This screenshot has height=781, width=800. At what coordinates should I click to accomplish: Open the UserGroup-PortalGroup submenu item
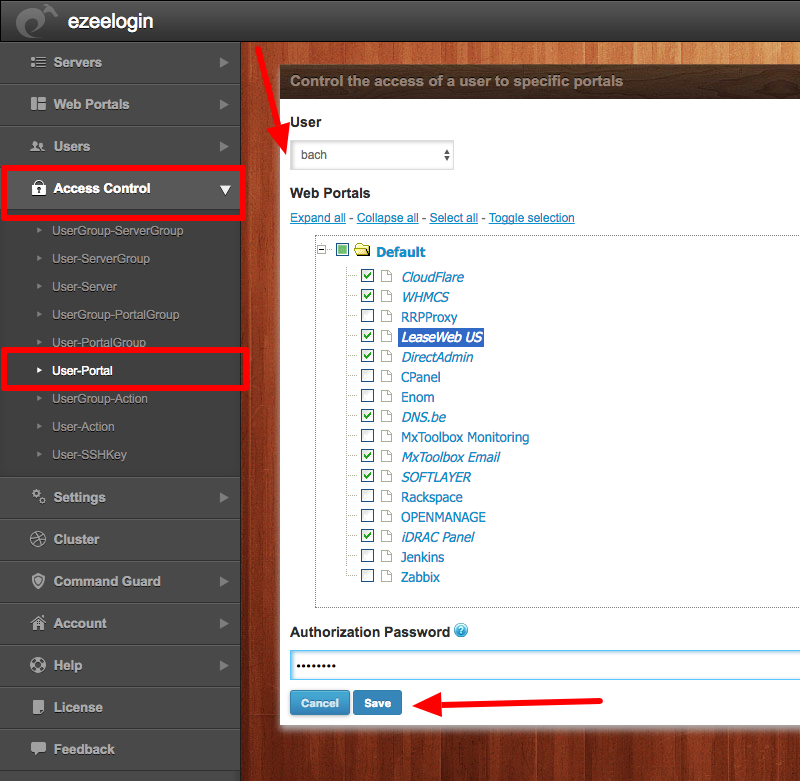pyautogui.click(x=115, y=315)
